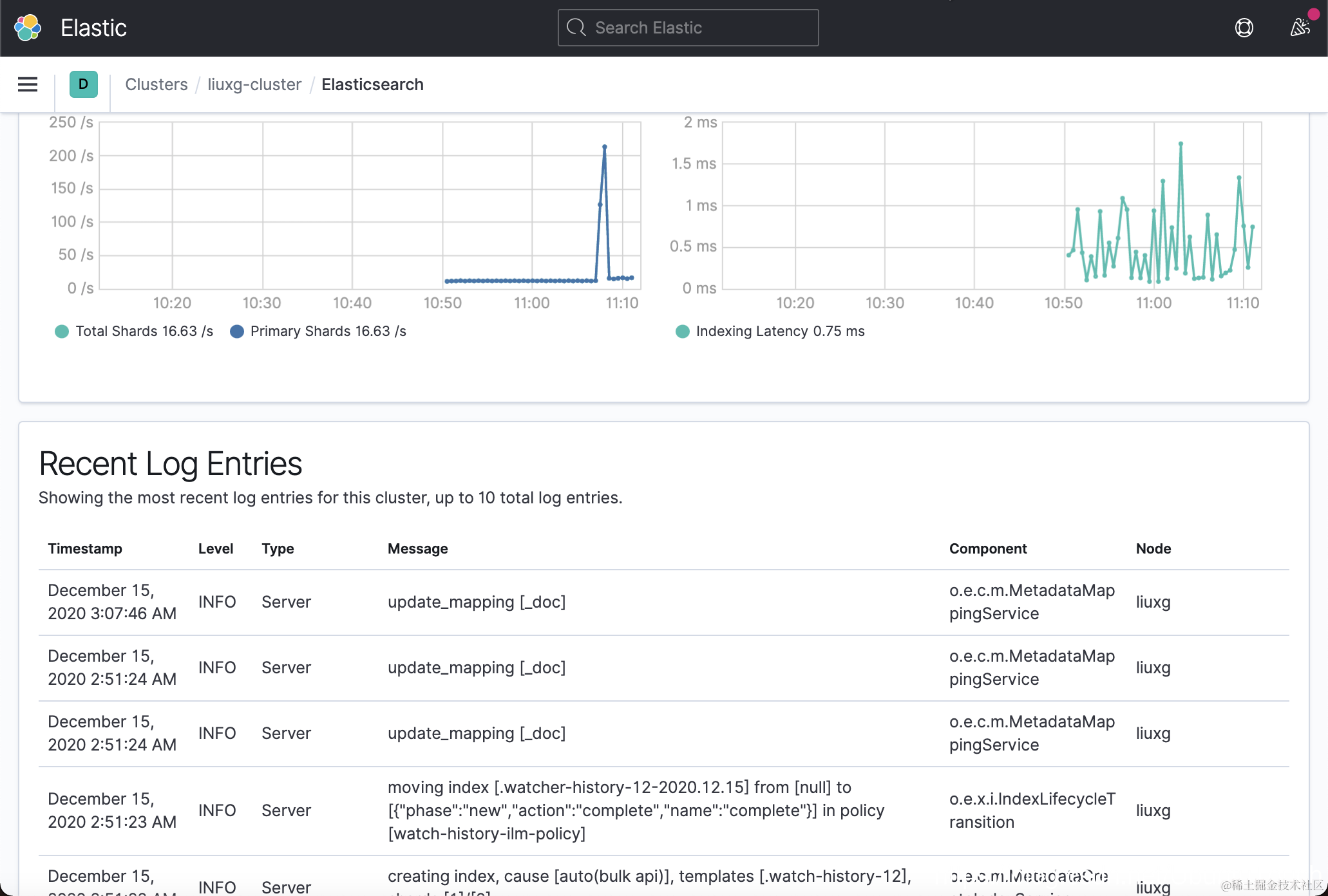Image resolution: width=1328 pixels, height=896 pixels.
Task: Click the highest indexing latency peak point
Action: [1181, 144]
